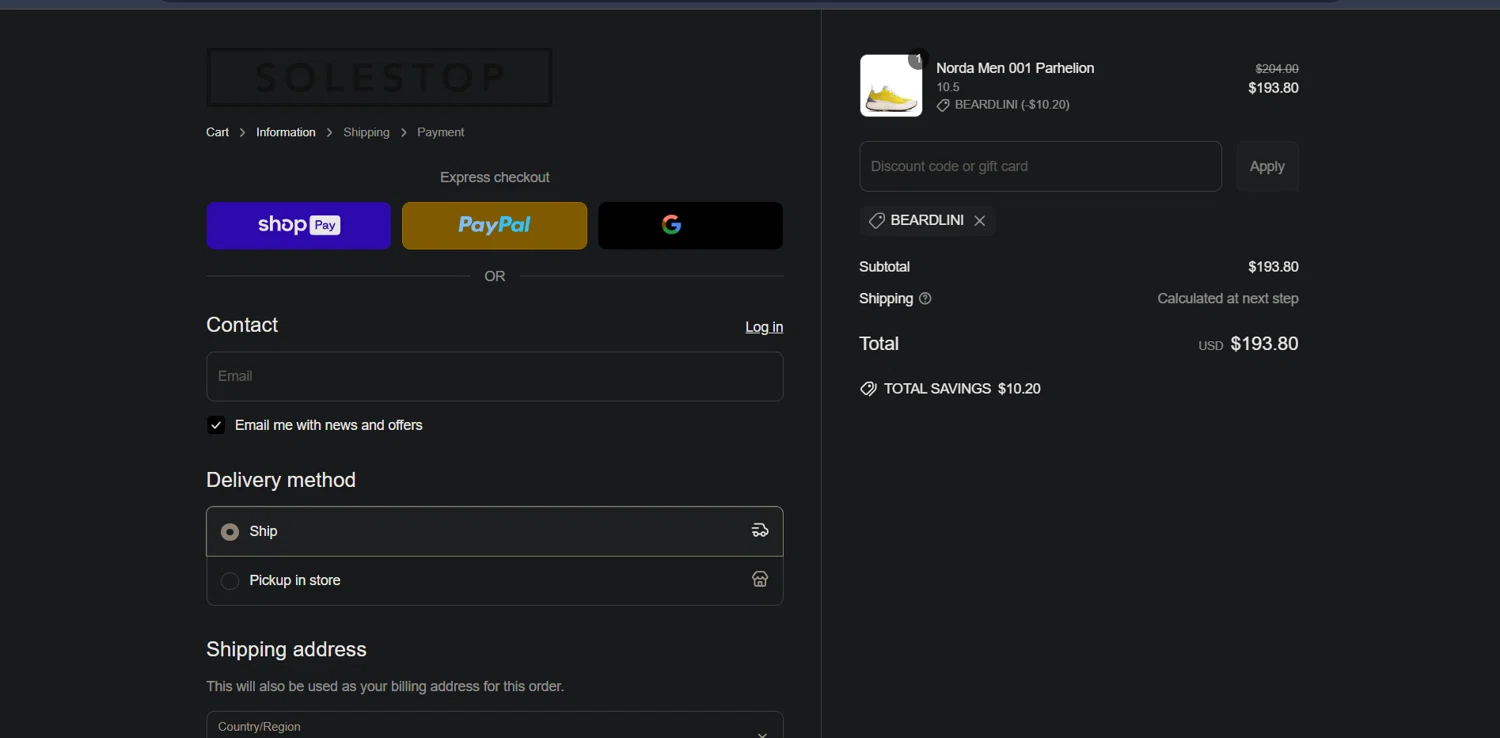Uncheck Email me with news and offers
Screen dimensions: 1500x738
click(x=216, y=425)
